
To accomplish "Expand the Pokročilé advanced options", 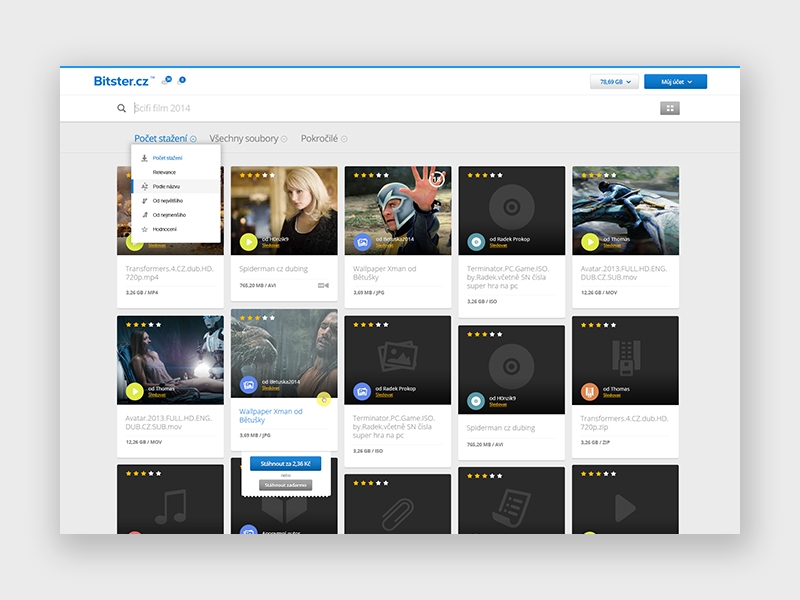I will (324, 138).
